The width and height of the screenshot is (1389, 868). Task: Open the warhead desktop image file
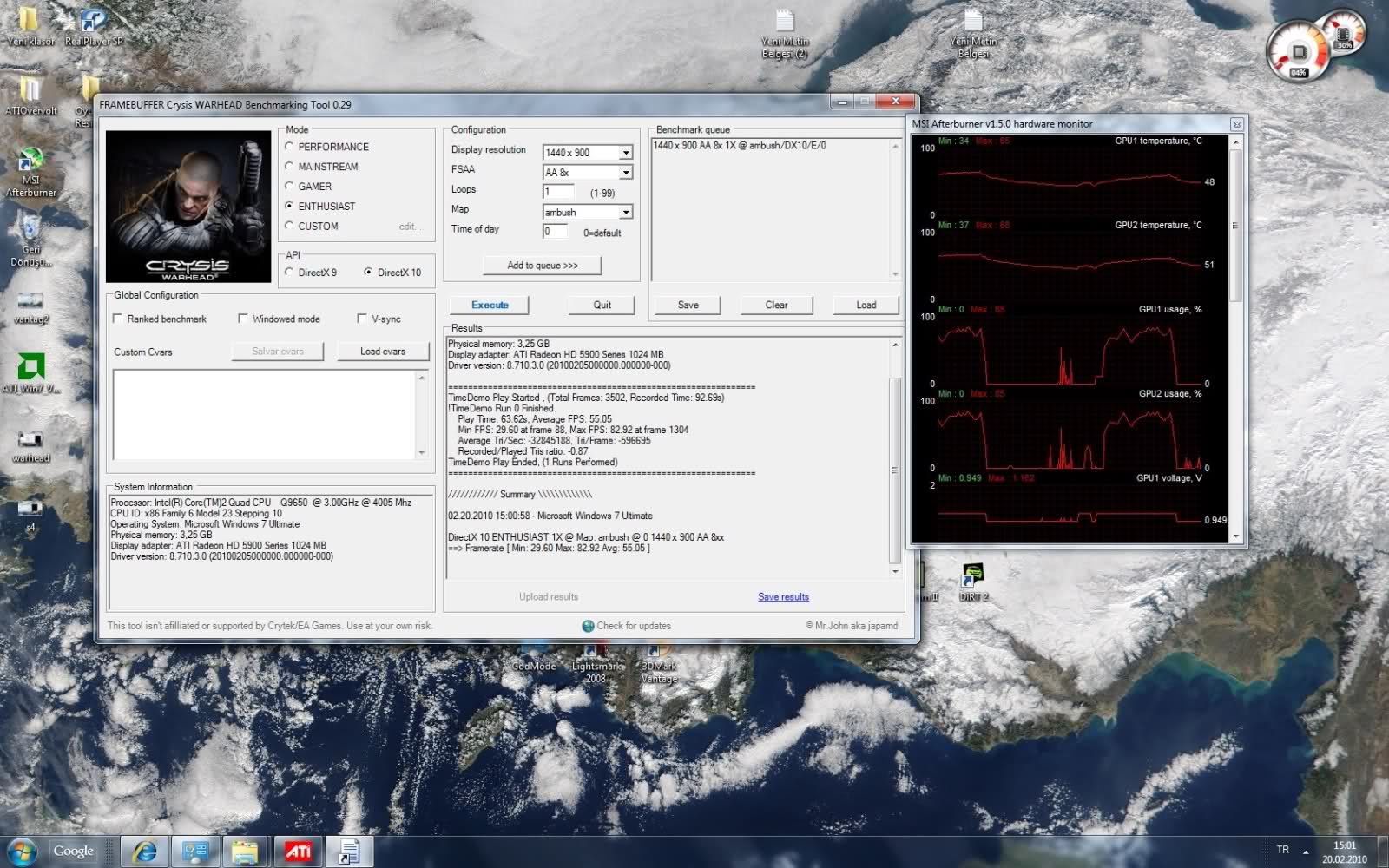coord(31,445)
